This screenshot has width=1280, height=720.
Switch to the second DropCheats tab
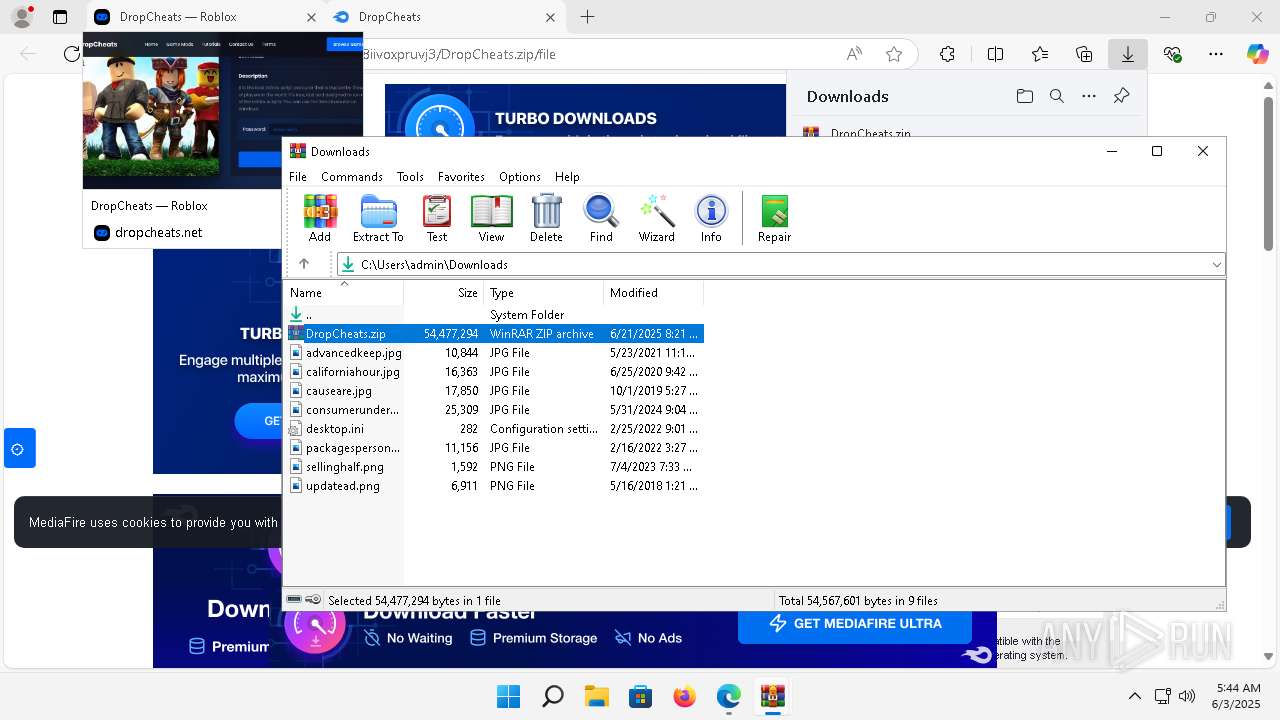point(445,17)
